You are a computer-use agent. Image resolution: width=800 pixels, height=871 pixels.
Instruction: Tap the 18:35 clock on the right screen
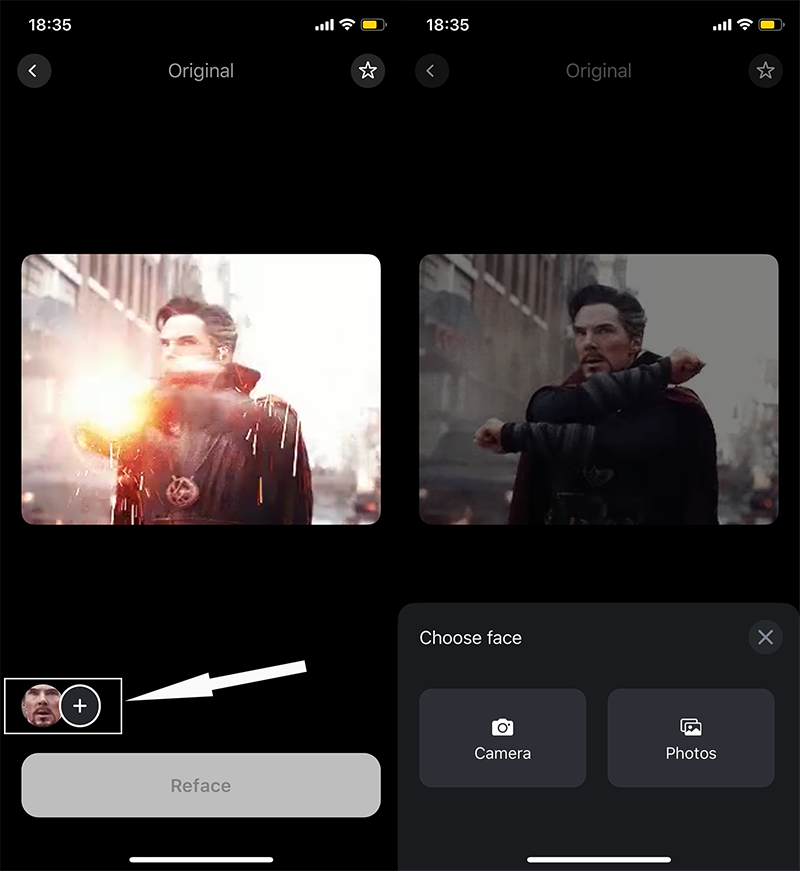pyautogui.click(x=448, y=25)
